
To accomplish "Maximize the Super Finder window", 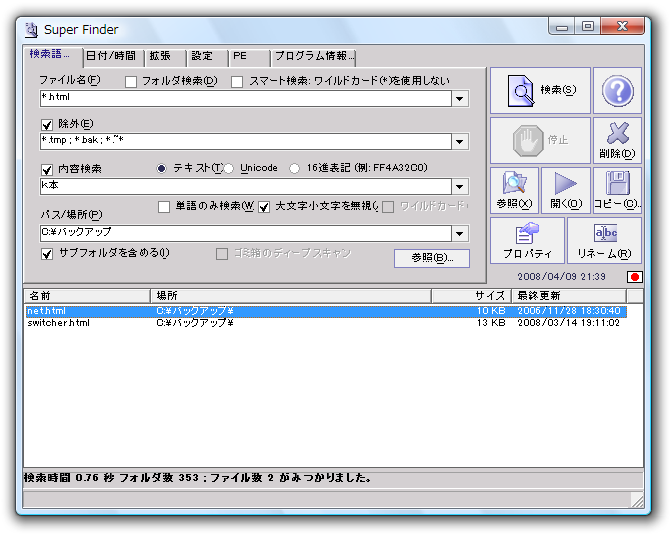I will (588, 27).
